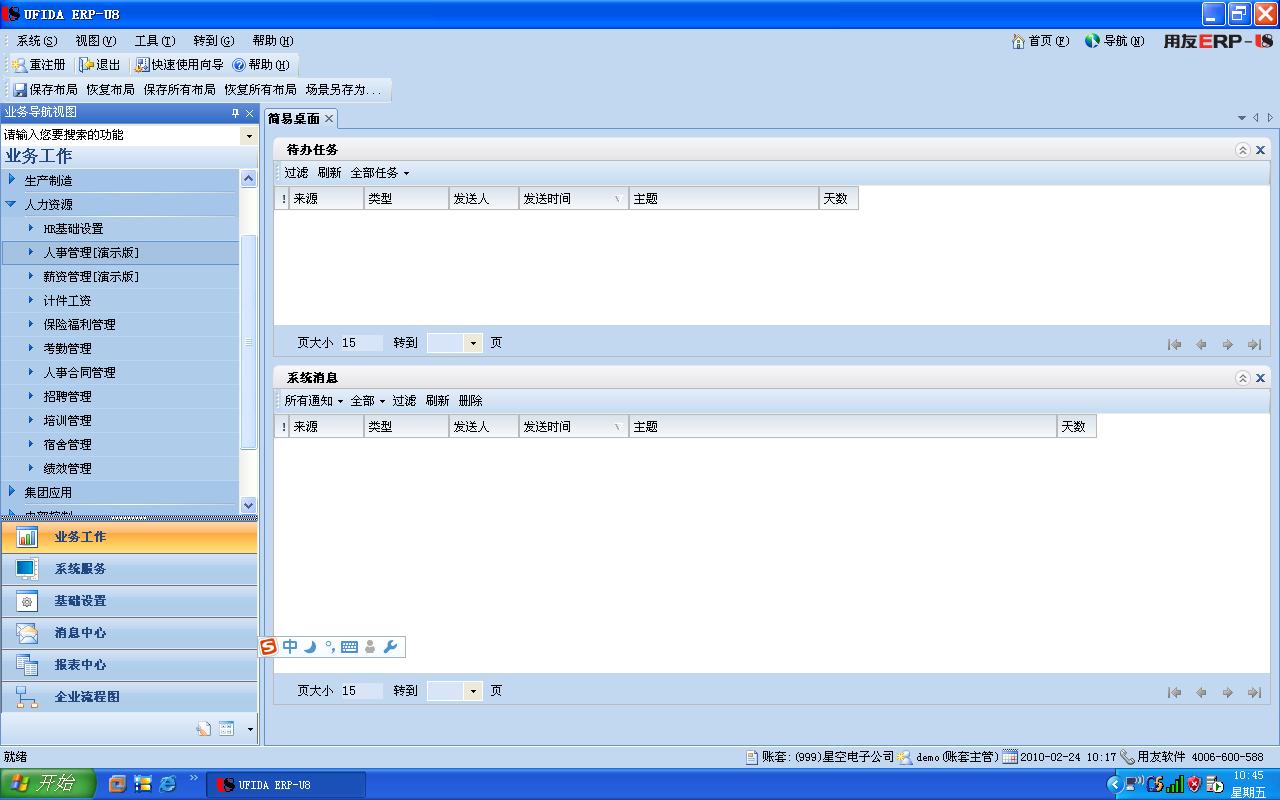Select the 消息中心 panel icon
1280x800 pixels.
[27, 633]
